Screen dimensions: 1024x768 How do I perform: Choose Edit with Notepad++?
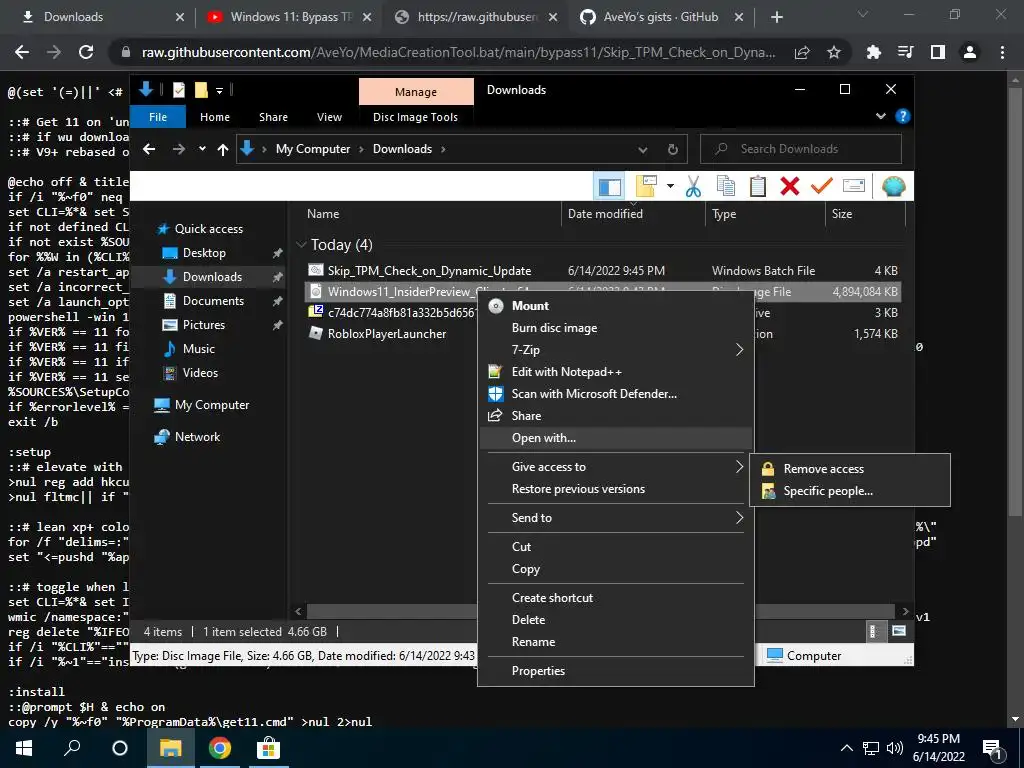pyautogui.click(x=566, y=372)
